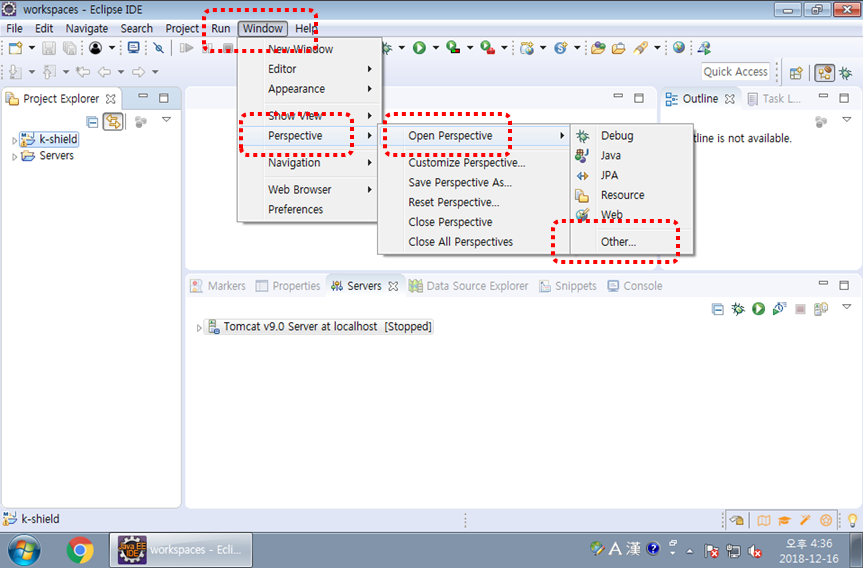863x568 pixels.
Task: Open the Search flashlight dropdown arrow
Action: click(657, 48)
